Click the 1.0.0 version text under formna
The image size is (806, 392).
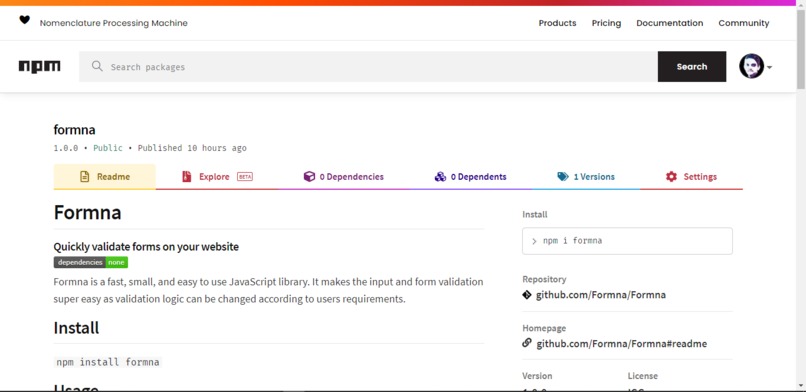[66, 148]
